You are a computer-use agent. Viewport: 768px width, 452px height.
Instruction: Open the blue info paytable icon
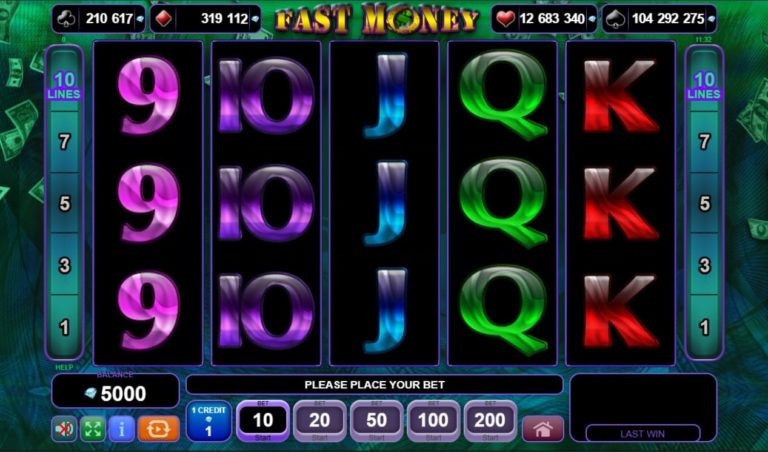121,429
